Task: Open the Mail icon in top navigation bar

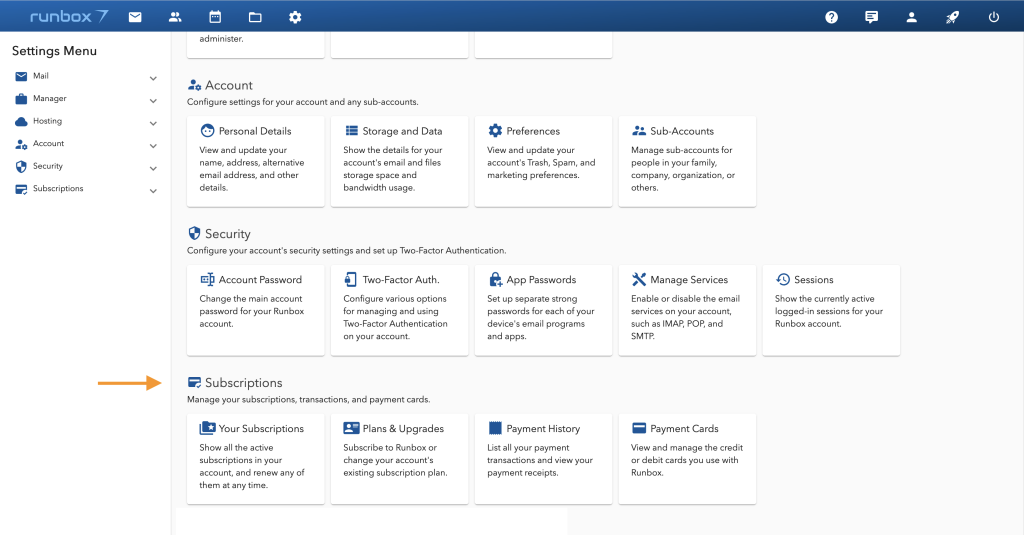Action: coord(135,17)
